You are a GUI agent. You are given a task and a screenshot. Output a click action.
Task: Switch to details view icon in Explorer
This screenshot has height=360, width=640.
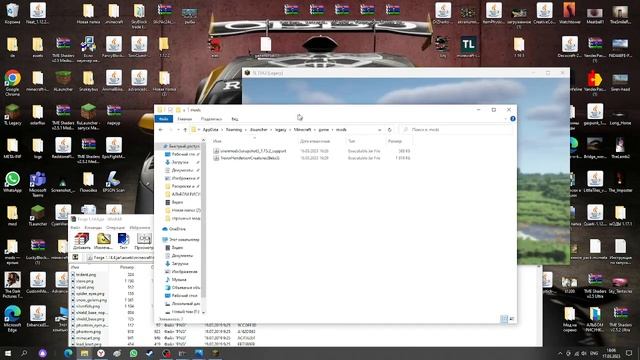coord(504,319)
